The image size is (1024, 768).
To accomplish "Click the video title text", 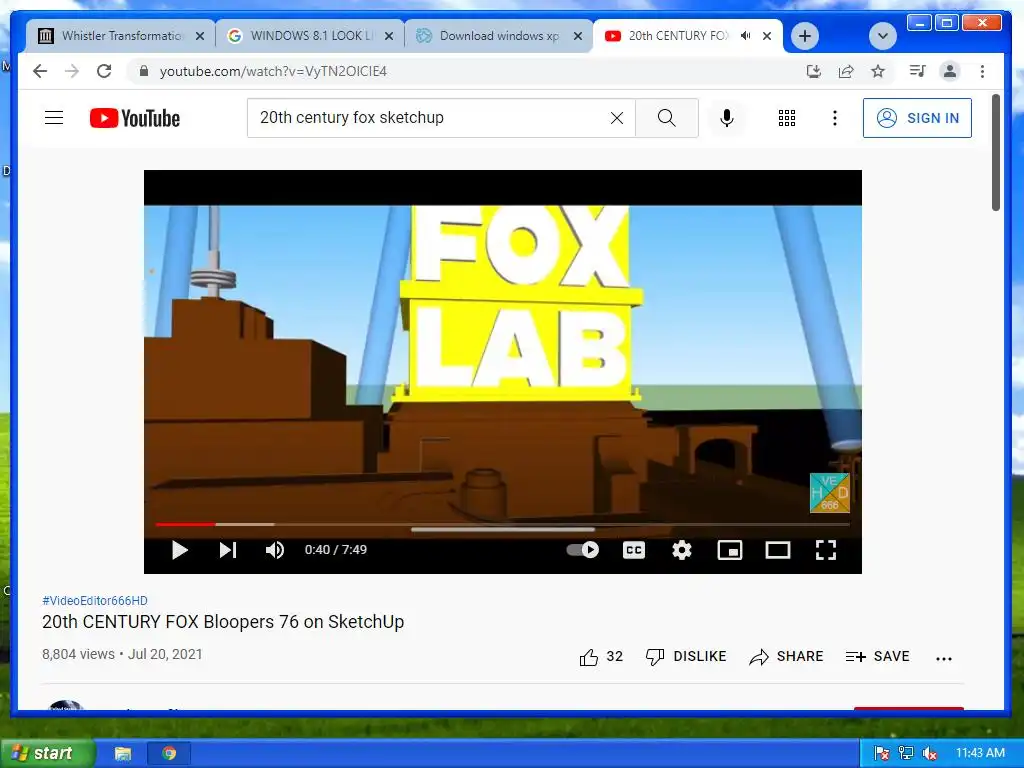I will pyautogui.click(x=223, y=622).
